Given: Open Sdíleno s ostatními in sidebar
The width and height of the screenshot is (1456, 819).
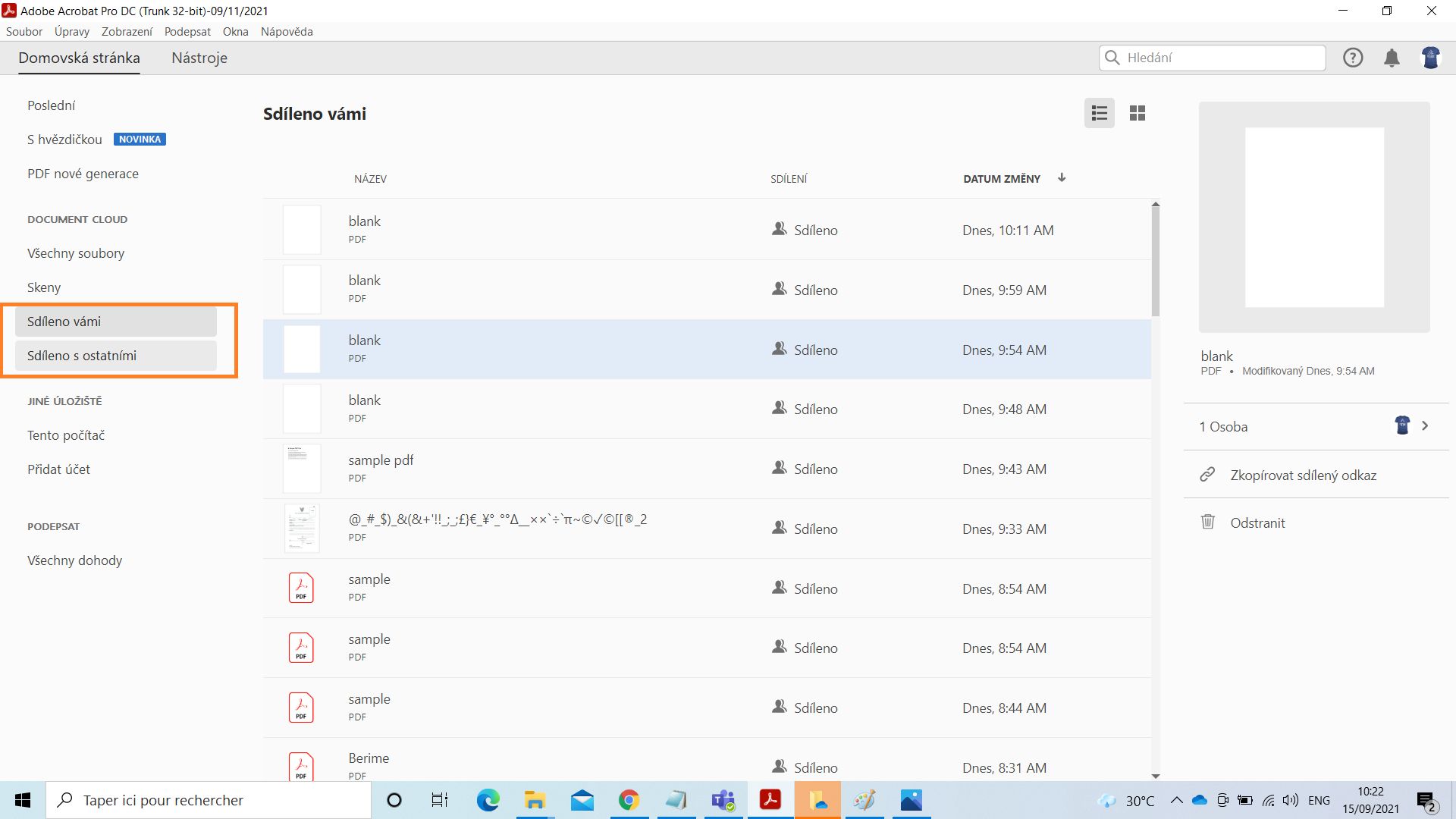Looking at the screenshot, I should (82, 356).
